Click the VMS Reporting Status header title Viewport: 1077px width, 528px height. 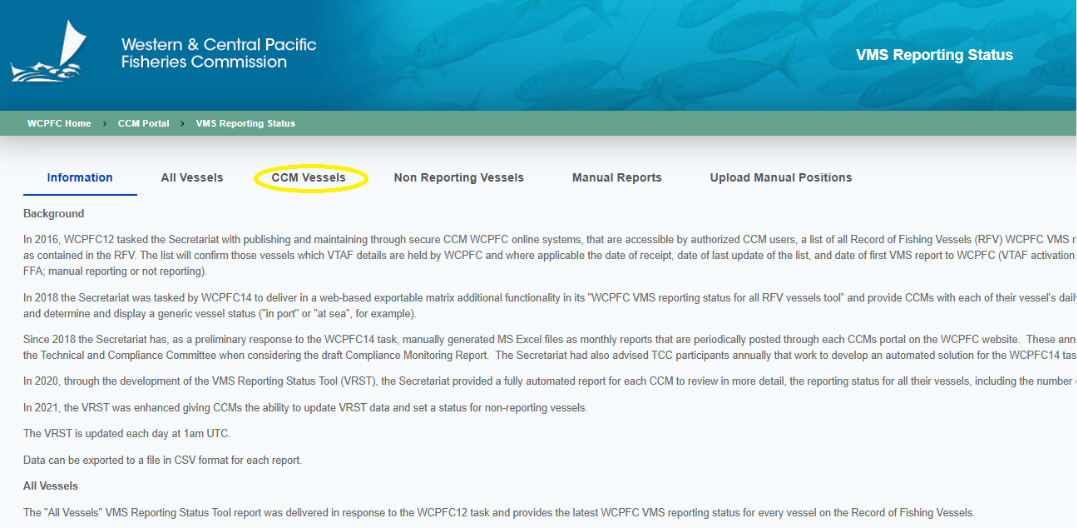click(934, 55)
